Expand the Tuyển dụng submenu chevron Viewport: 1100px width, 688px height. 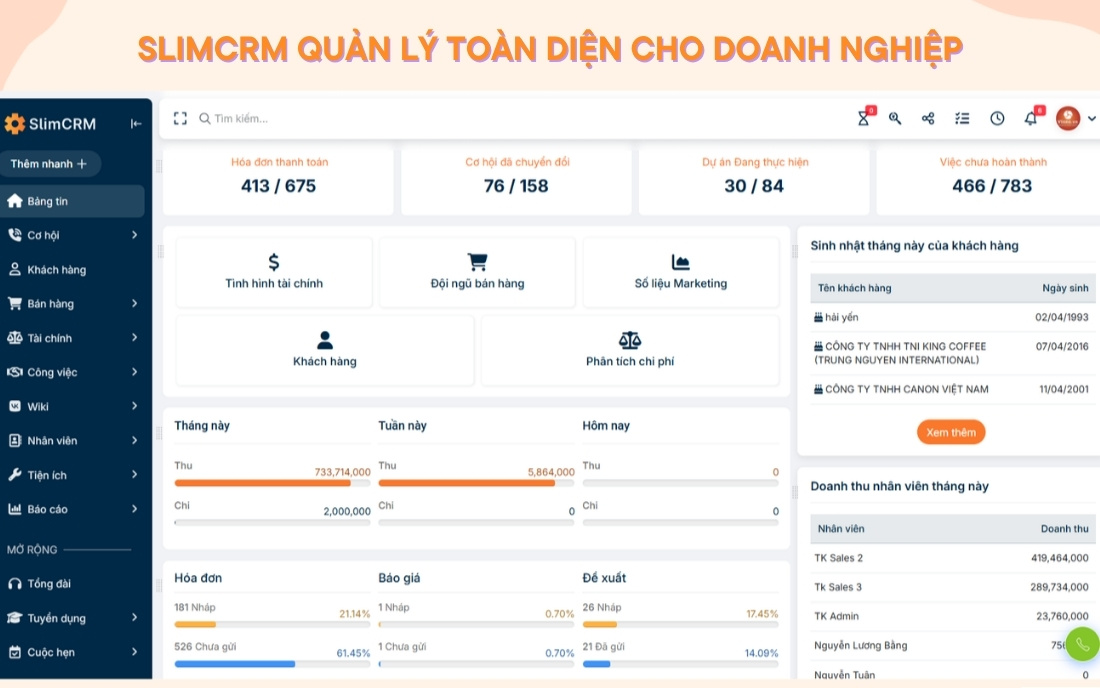click(x=134, y=618)
